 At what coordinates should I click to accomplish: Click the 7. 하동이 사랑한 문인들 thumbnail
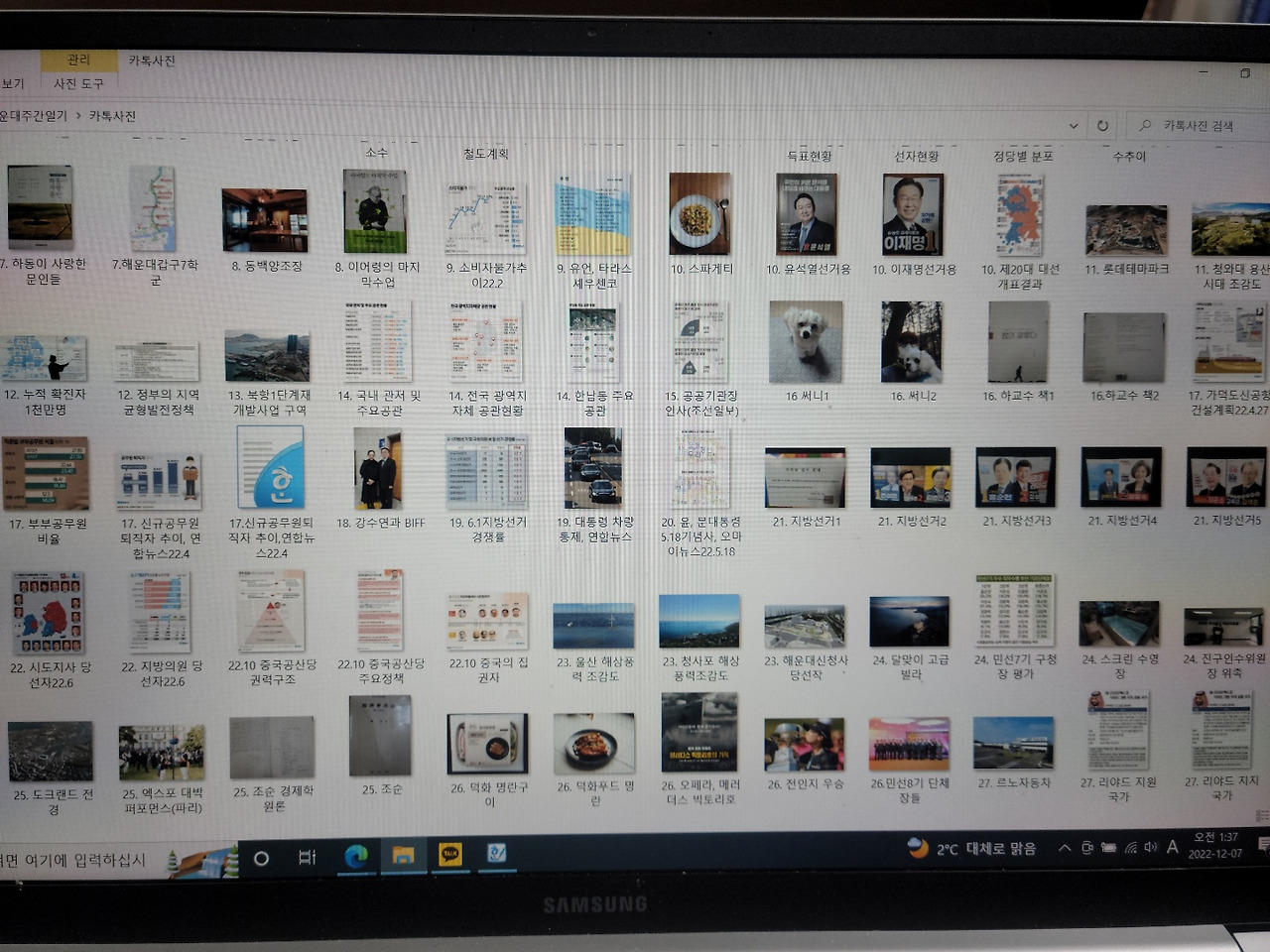41,208
